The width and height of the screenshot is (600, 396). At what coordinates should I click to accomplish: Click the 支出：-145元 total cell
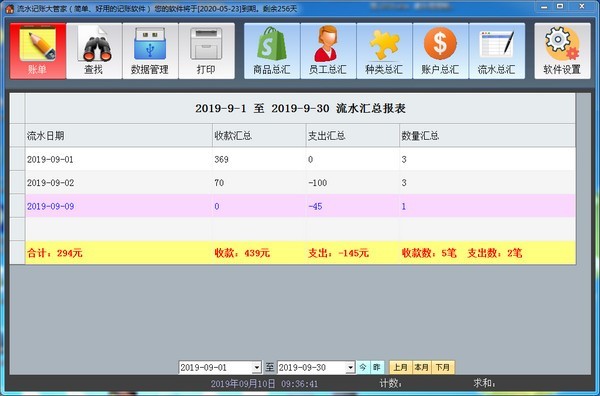click(353, 253)
